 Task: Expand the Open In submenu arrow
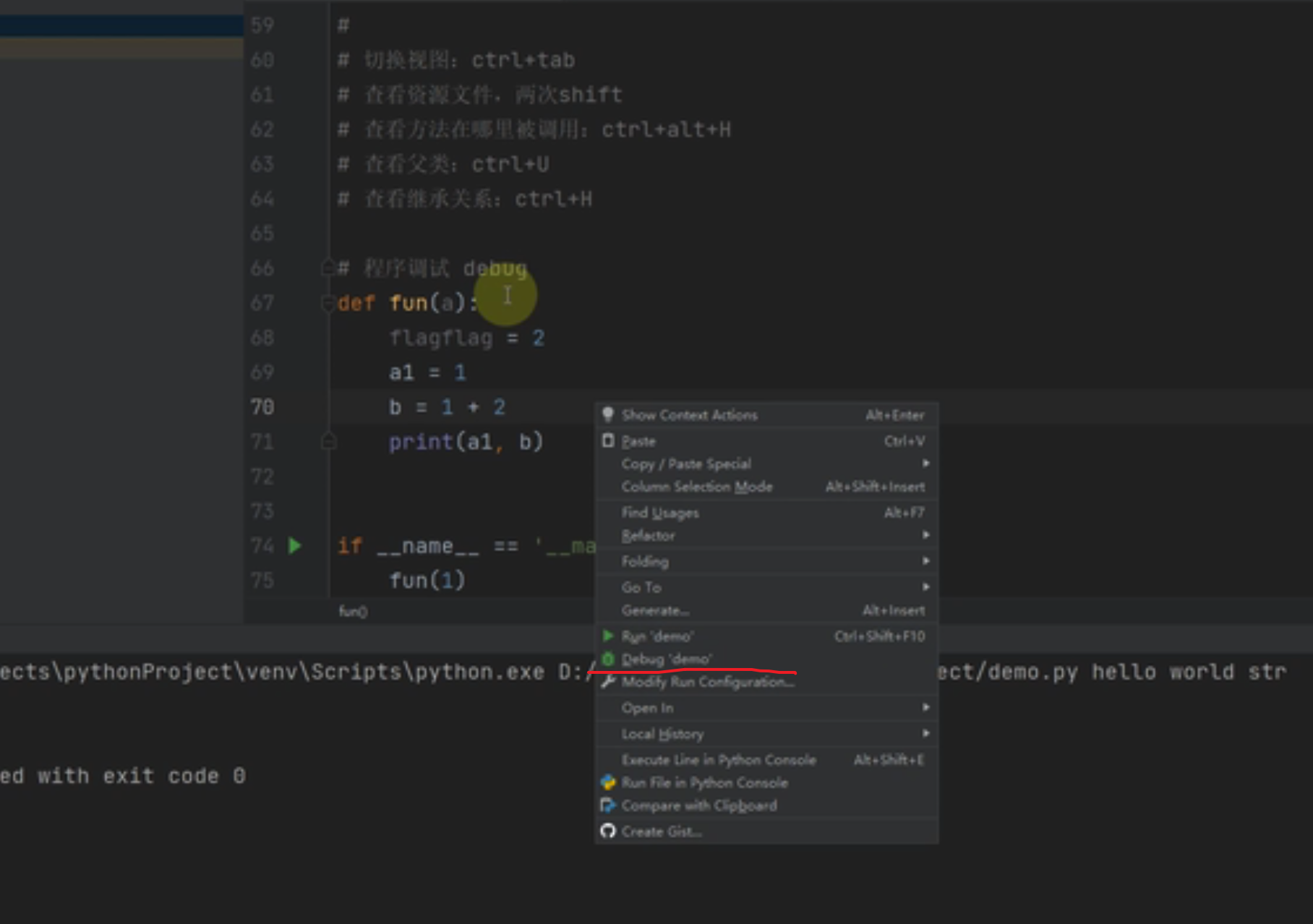click(925, 707)
